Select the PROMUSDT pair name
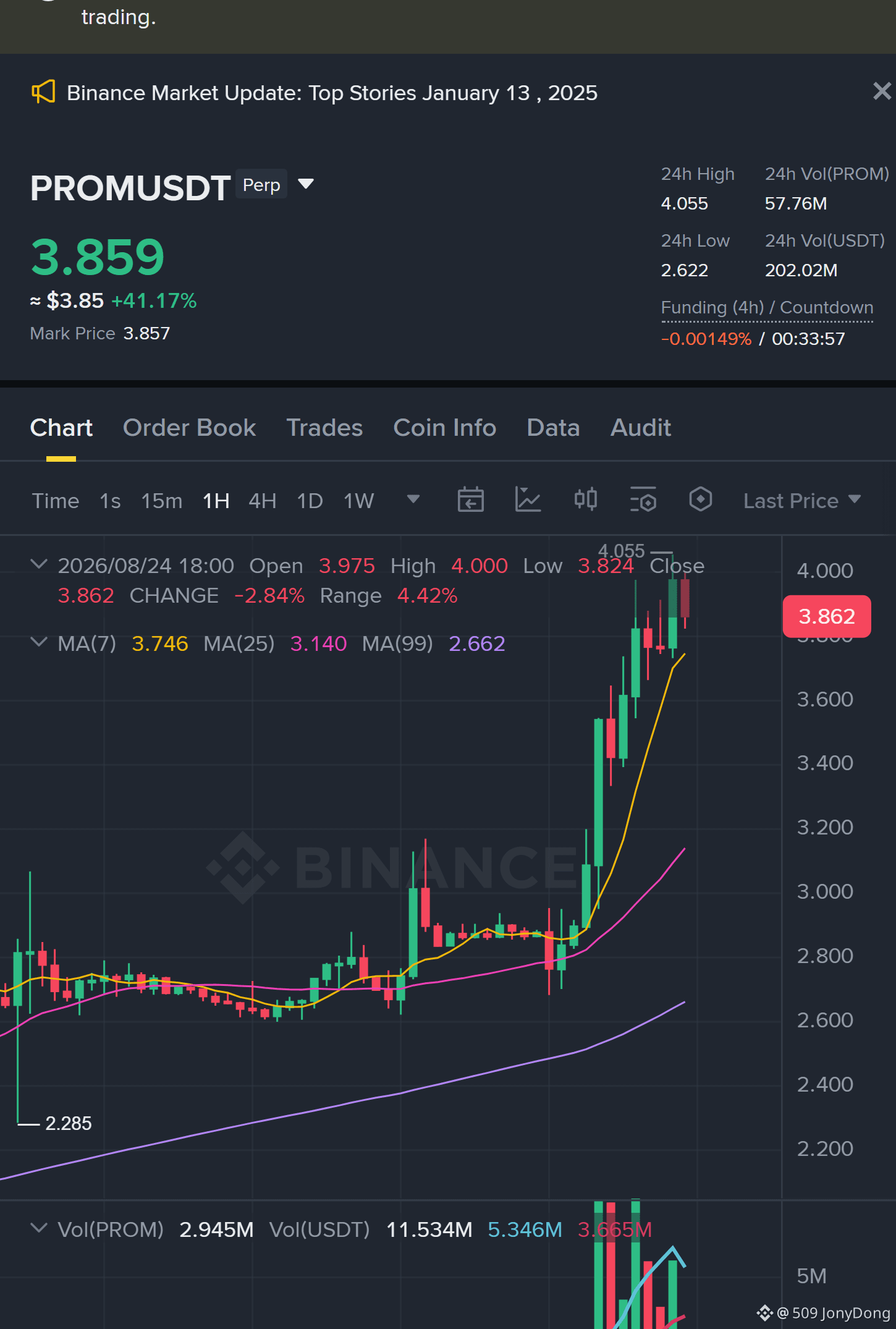This screenshot has height=1329, width=896. [x=130, y=188]
